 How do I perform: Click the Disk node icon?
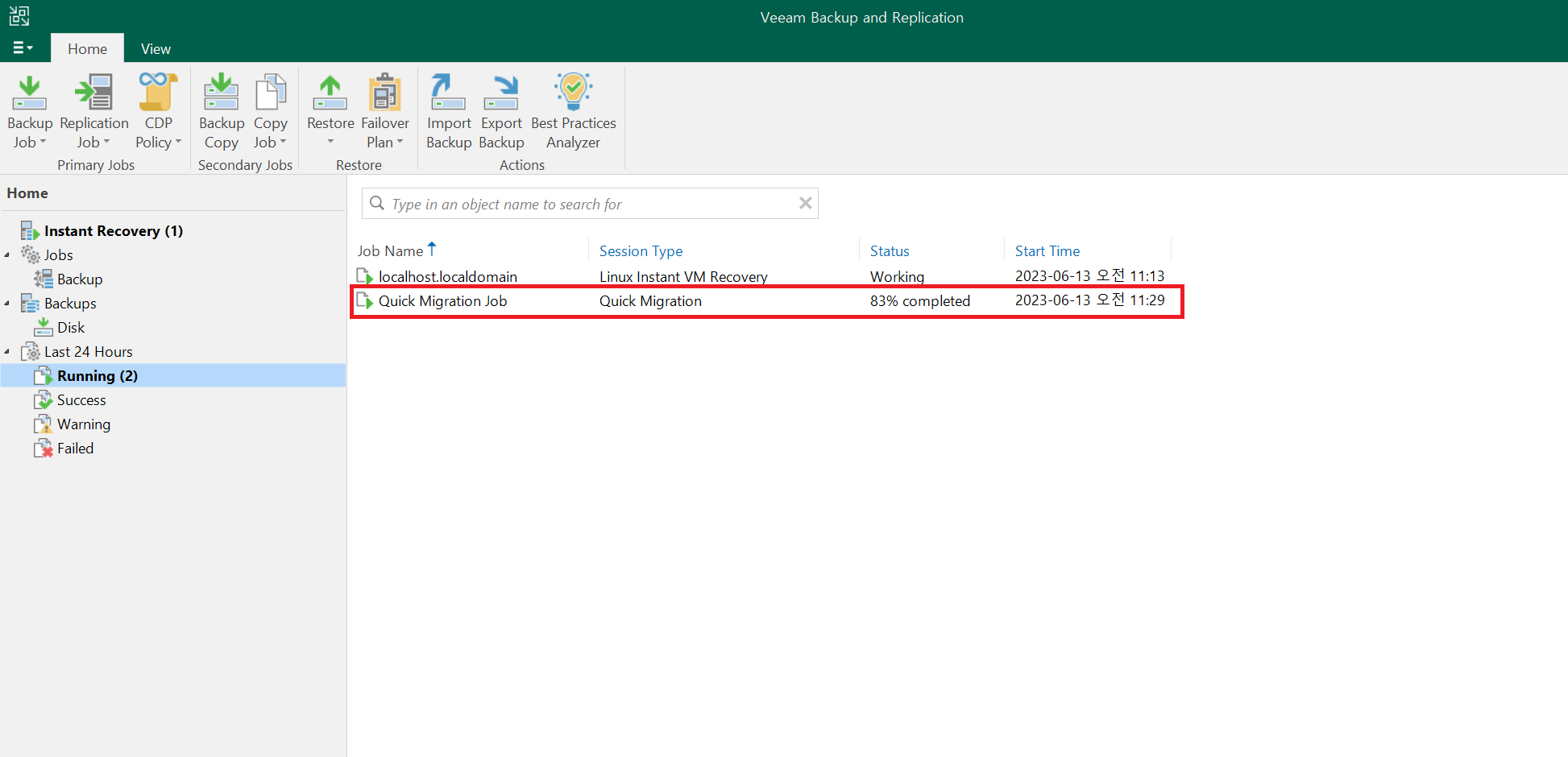[x=43, y=328]
